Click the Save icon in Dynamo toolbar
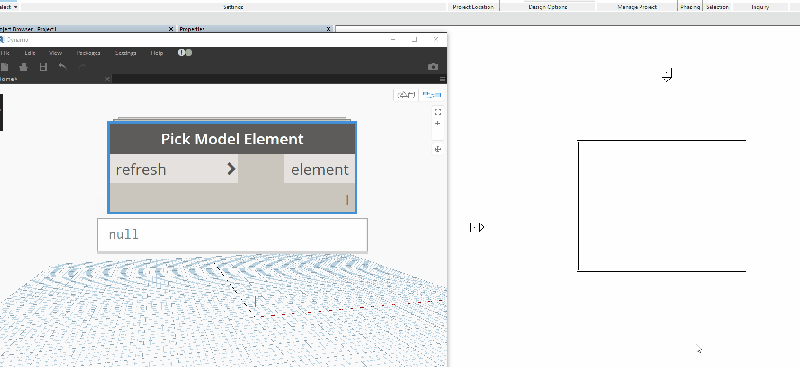 pyautogui.click(x=43, y=67)
